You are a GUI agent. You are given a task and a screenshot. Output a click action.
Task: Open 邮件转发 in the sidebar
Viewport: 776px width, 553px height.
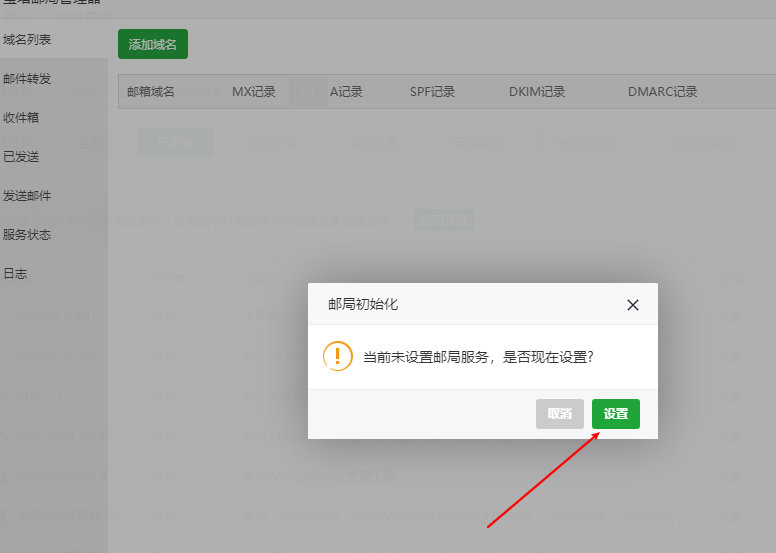click(27, 79)
